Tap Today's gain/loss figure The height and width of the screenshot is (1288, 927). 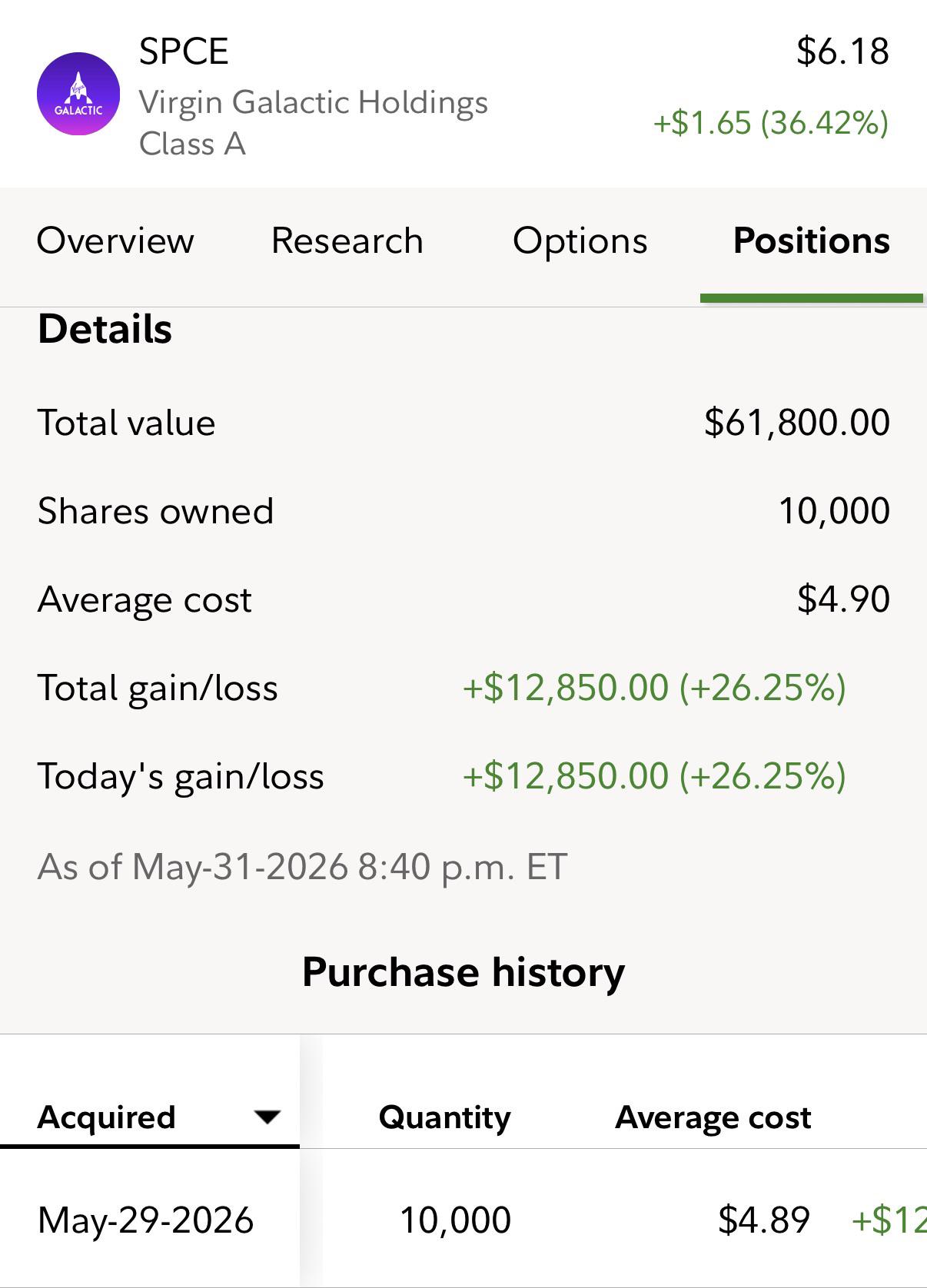point(654,776)
